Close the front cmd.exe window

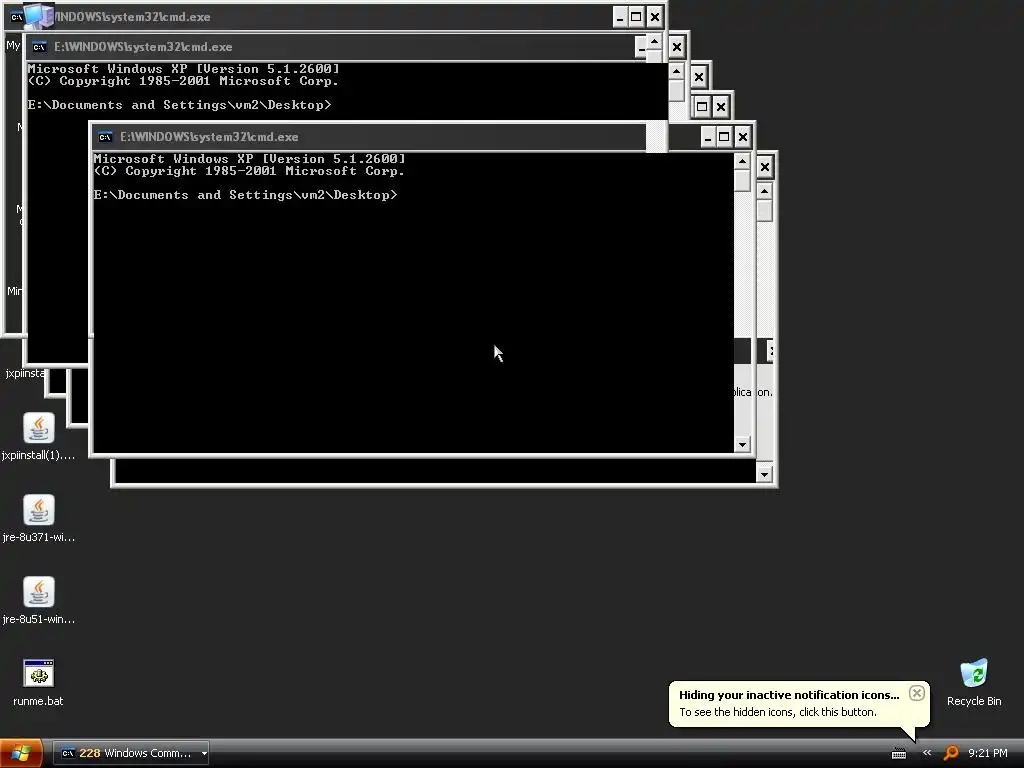[x=743, y=137]
